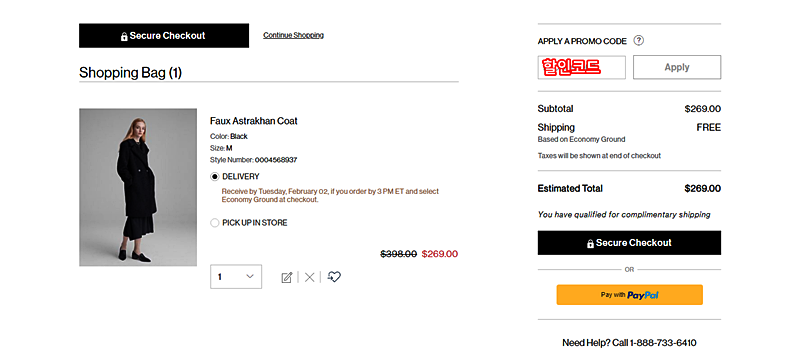Save coat to wishlist with heart icon

[334, 277]
